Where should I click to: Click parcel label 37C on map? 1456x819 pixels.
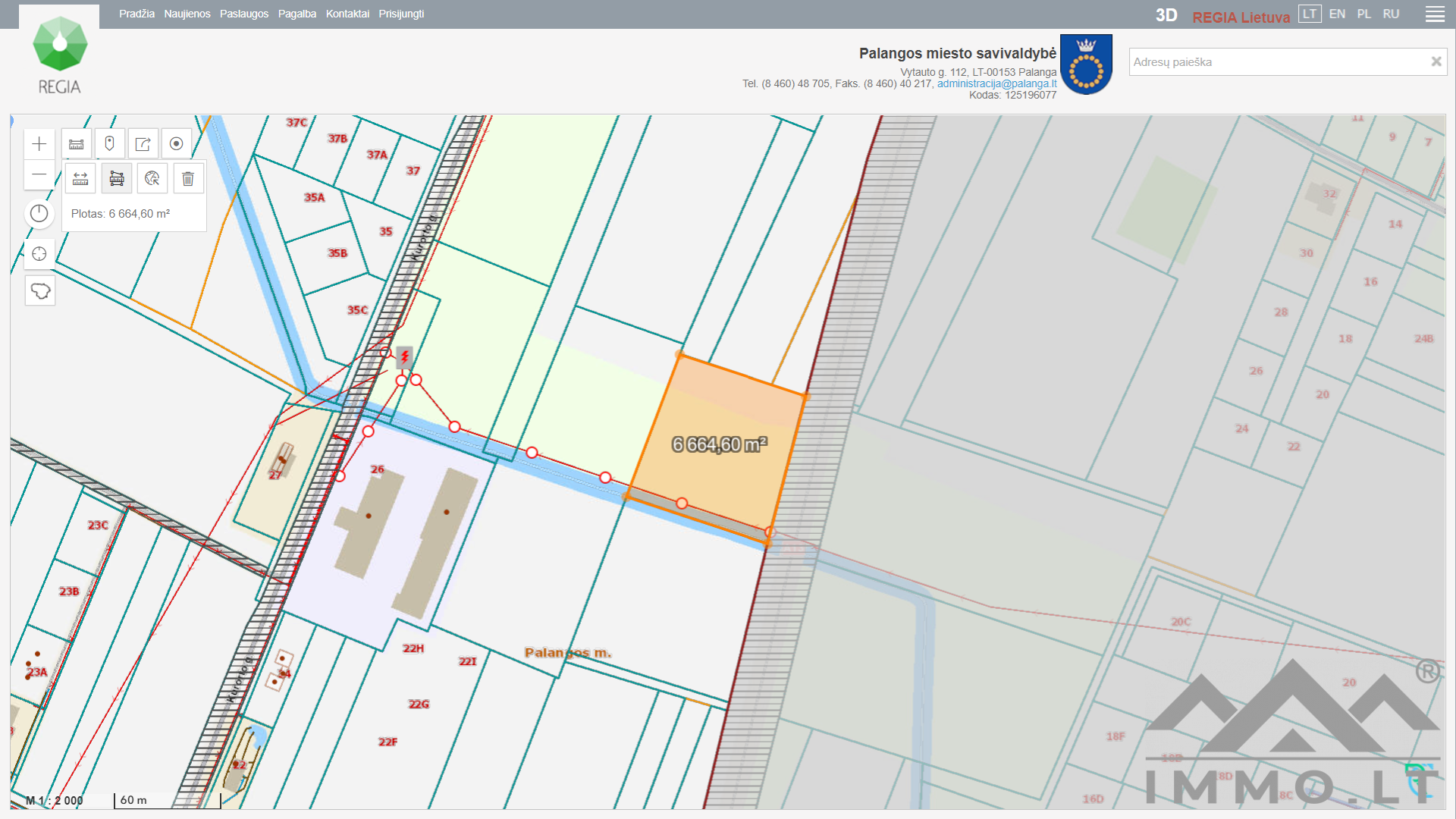pos(297,122)
